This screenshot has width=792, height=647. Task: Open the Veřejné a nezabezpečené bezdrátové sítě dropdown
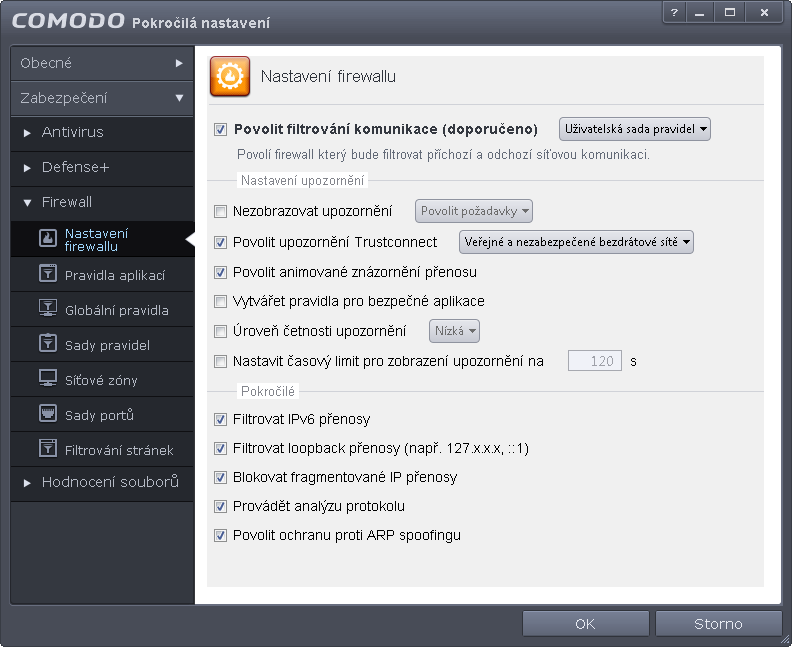click(576, 242)
